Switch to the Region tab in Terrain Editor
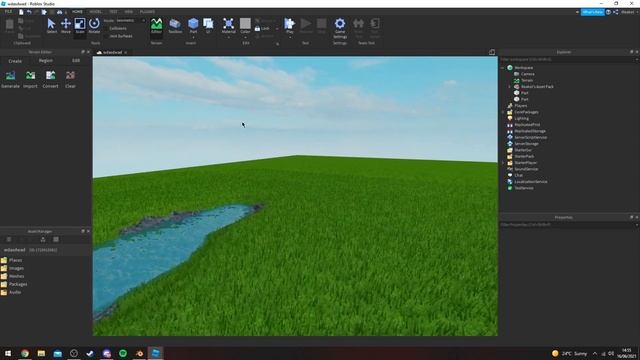 (x=46, y=60)
